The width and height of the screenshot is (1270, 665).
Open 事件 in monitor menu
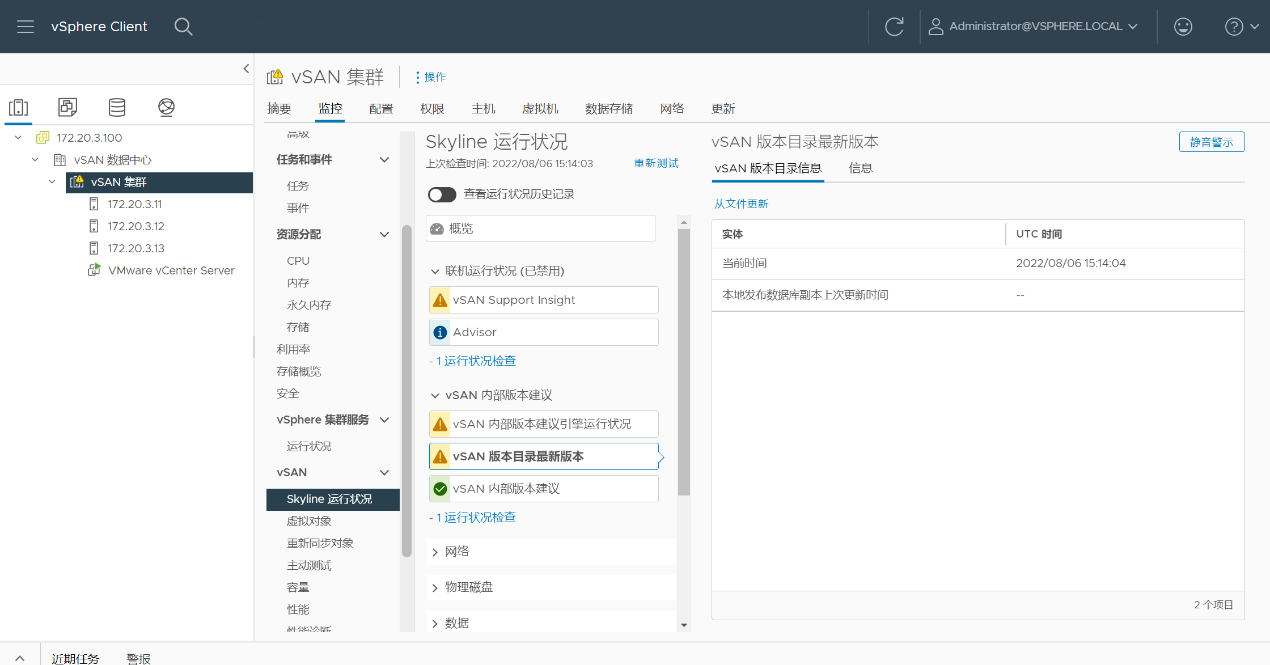click(x=298, y=208)
